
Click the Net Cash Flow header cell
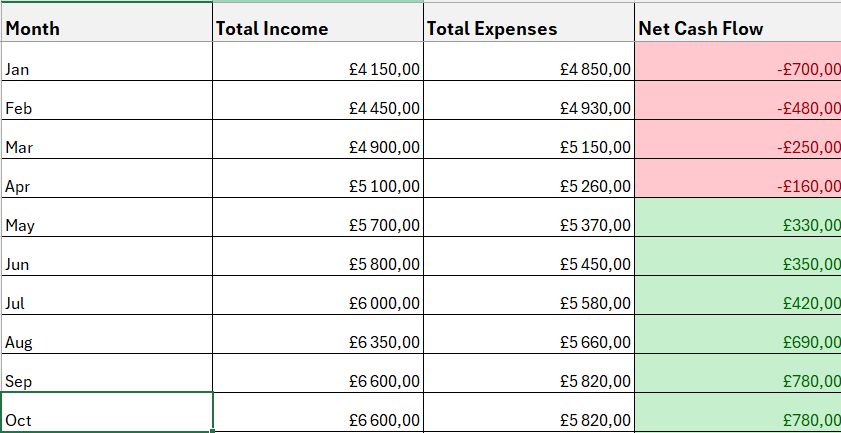tap(738, 28)
